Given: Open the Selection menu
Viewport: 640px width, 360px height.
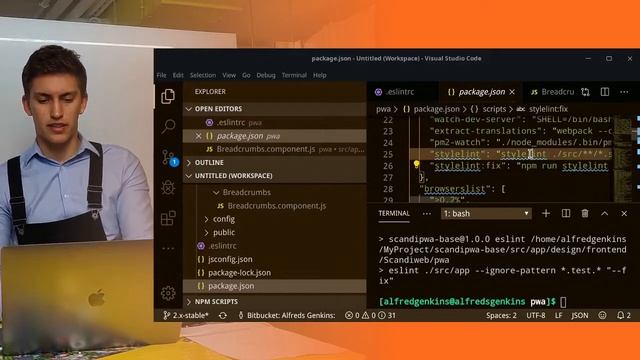Looking at the screenshot, I should click(x=203, y=75).
